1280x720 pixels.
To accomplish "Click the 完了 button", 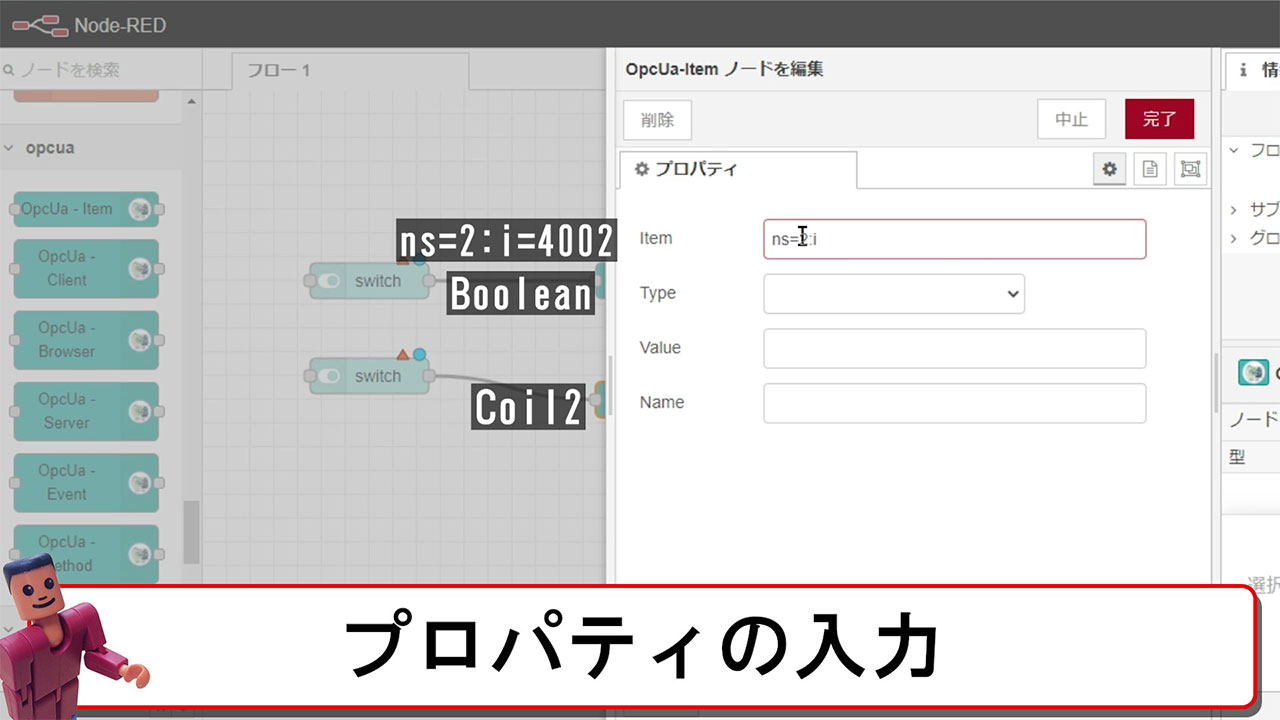I will 1159,119.
